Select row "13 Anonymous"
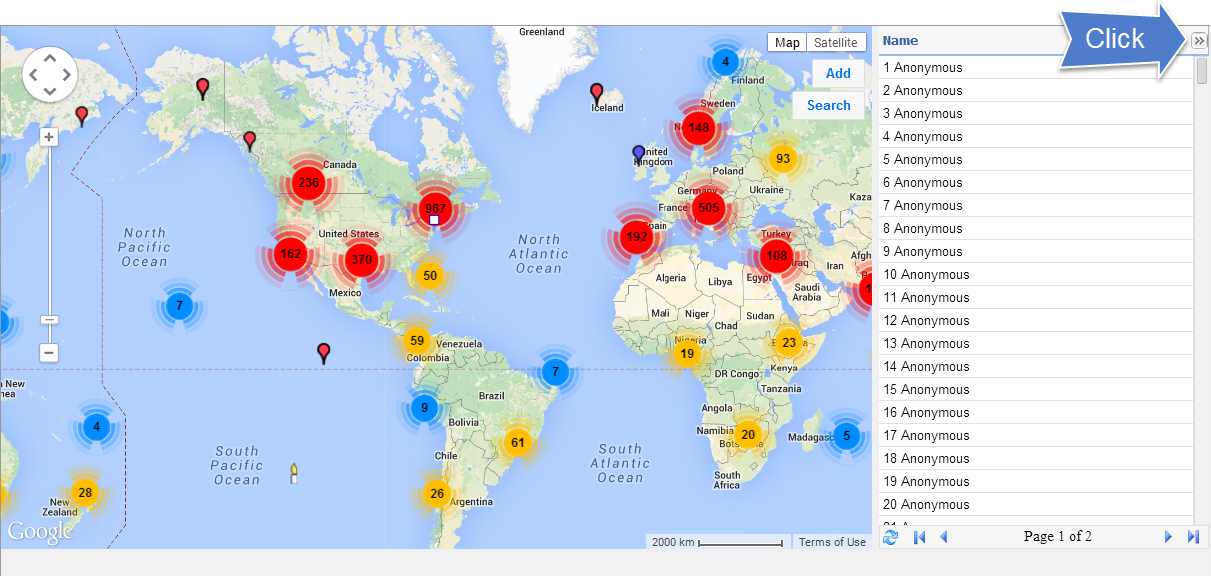Viewport: 1211px width, 576px height. [1036, 344]
